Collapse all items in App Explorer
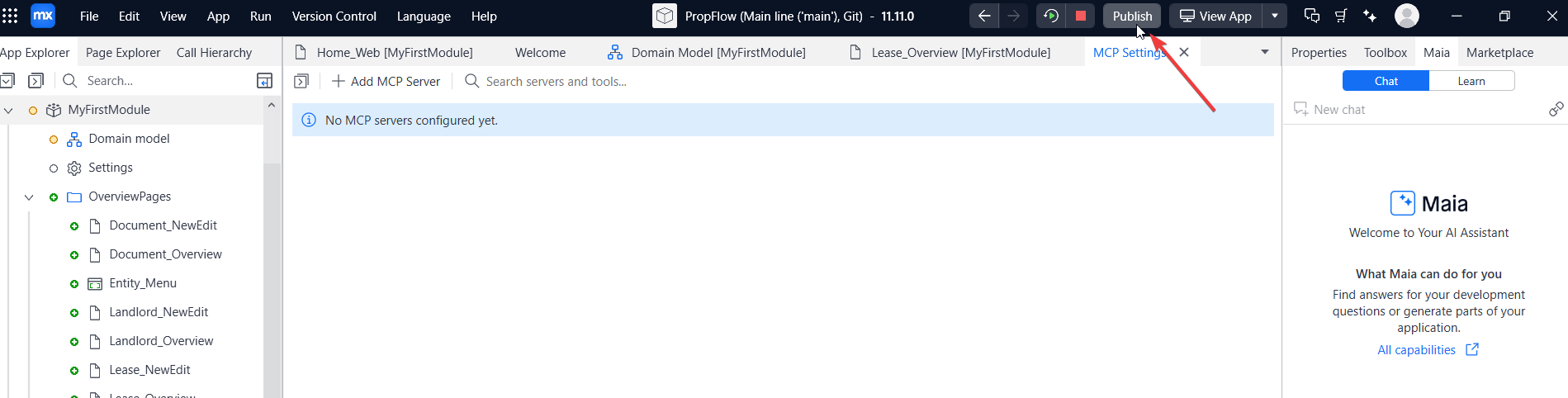This screenshot has width=1568, height=398. (x=7, y=81)
